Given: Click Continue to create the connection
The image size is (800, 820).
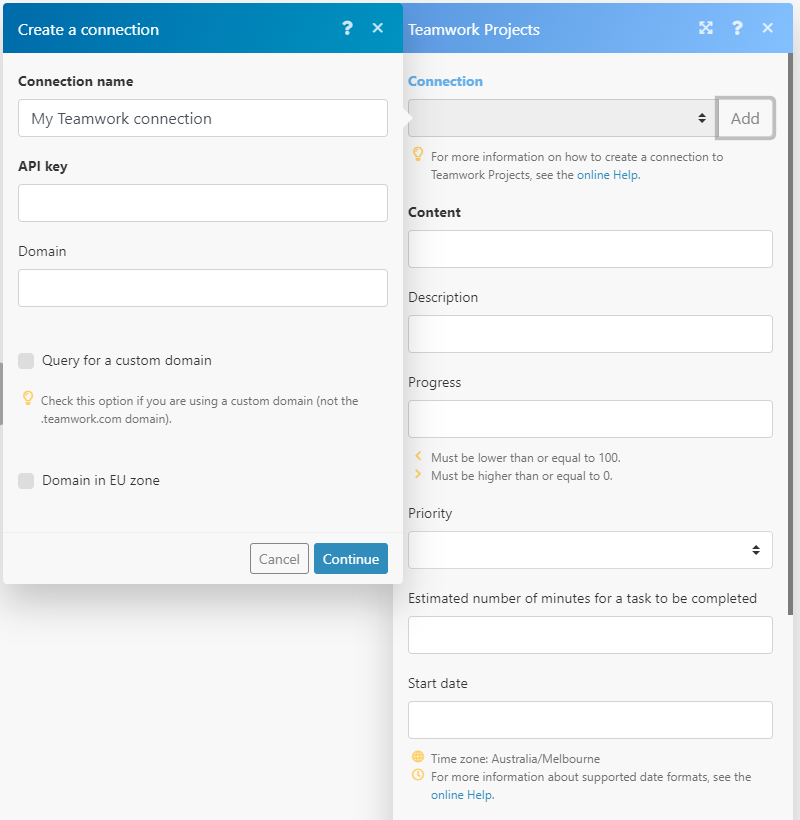Looking at the screenshot, I should click(x=351, y=559).
